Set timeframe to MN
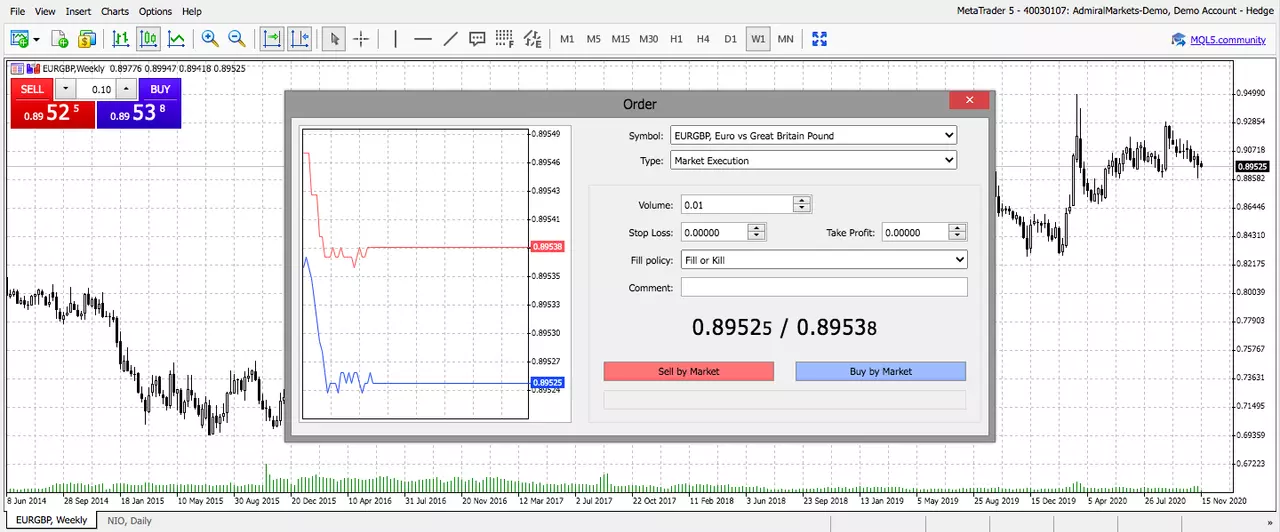Viewport: 1280px width, 532px height. point(785,39)
